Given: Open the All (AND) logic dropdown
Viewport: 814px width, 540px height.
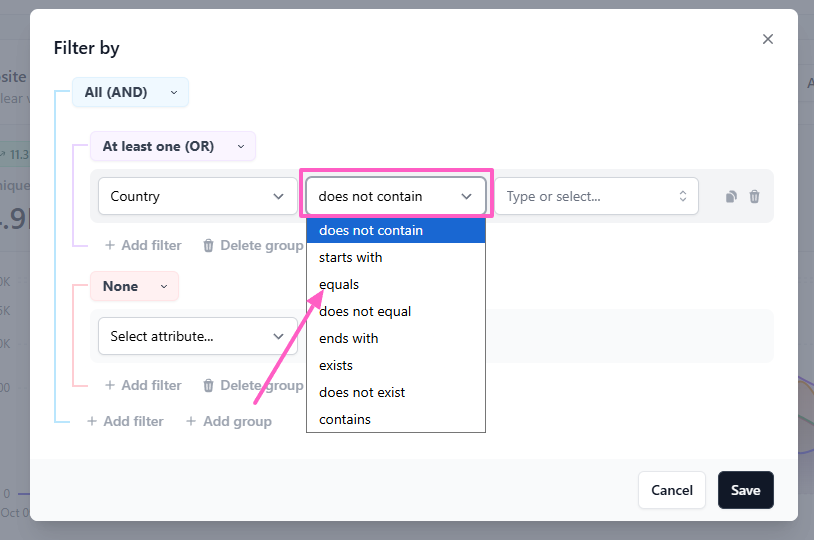Looking at the screenshot, I should click(x=130, y=92).
